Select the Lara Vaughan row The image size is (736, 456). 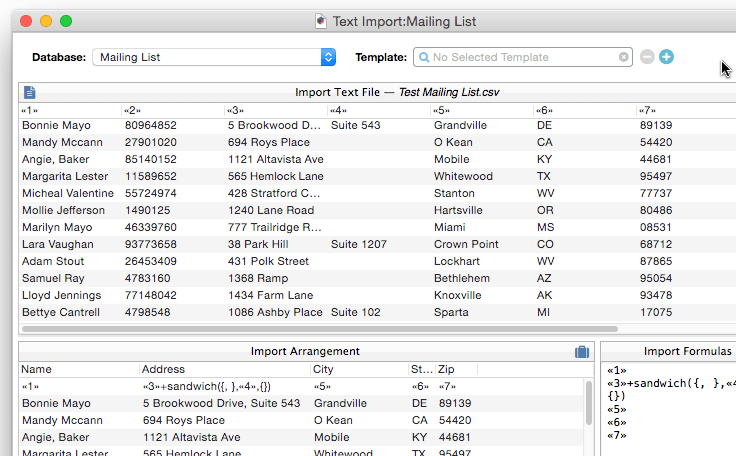coord(300,244)
